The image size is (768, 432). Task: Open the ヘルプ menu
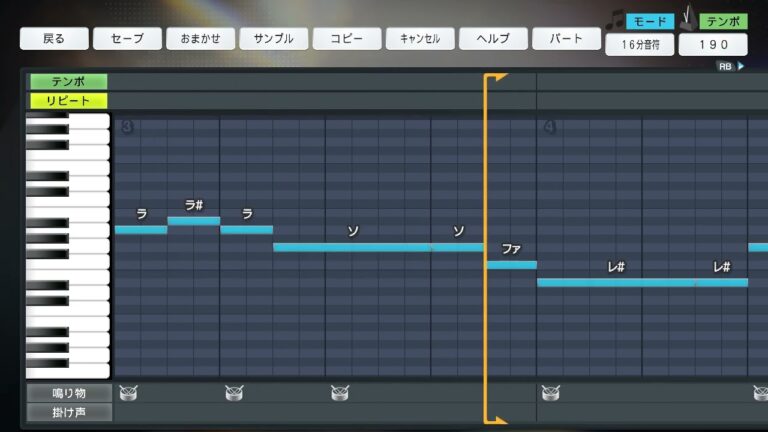(492, 39)
